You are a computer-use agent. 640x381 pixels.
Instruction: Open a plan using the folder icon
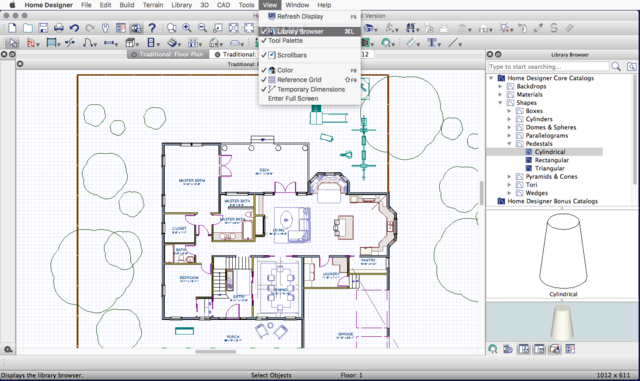28,28
